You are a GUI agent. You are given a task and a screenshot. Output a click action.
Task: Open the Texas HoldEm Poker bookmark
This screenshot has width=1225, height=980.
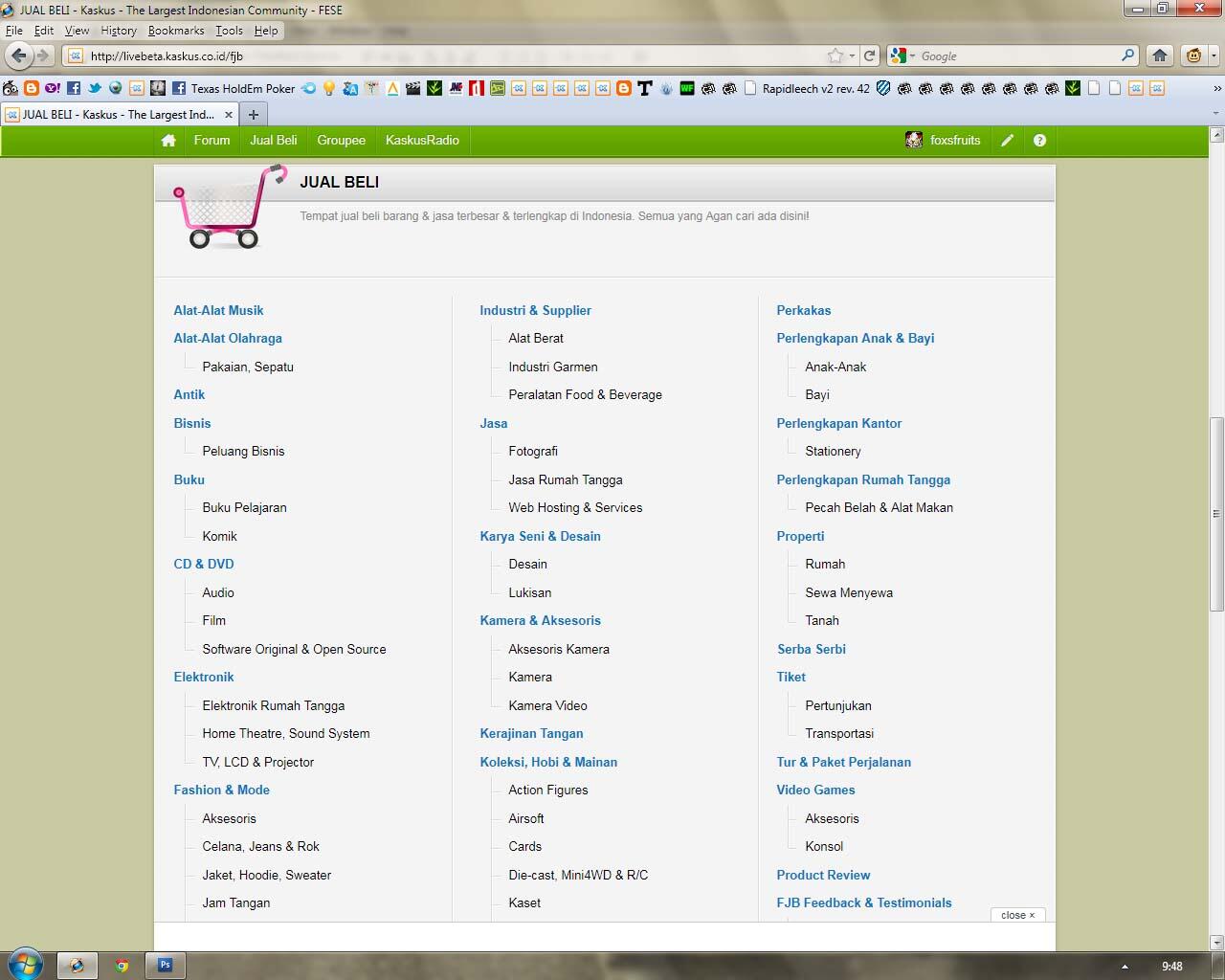(x=234, y=88)
